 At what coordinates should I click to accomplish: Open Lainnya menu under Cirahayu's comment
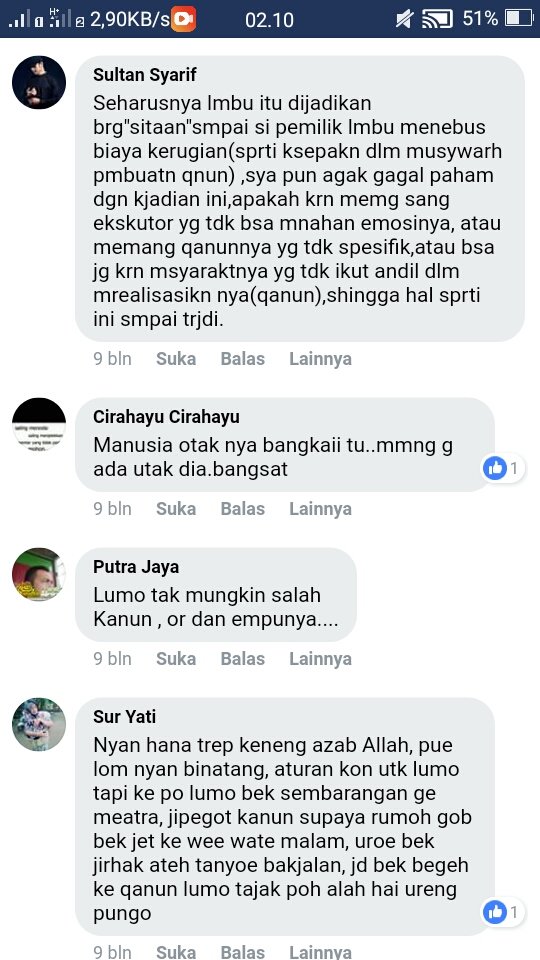coord(320,509)
